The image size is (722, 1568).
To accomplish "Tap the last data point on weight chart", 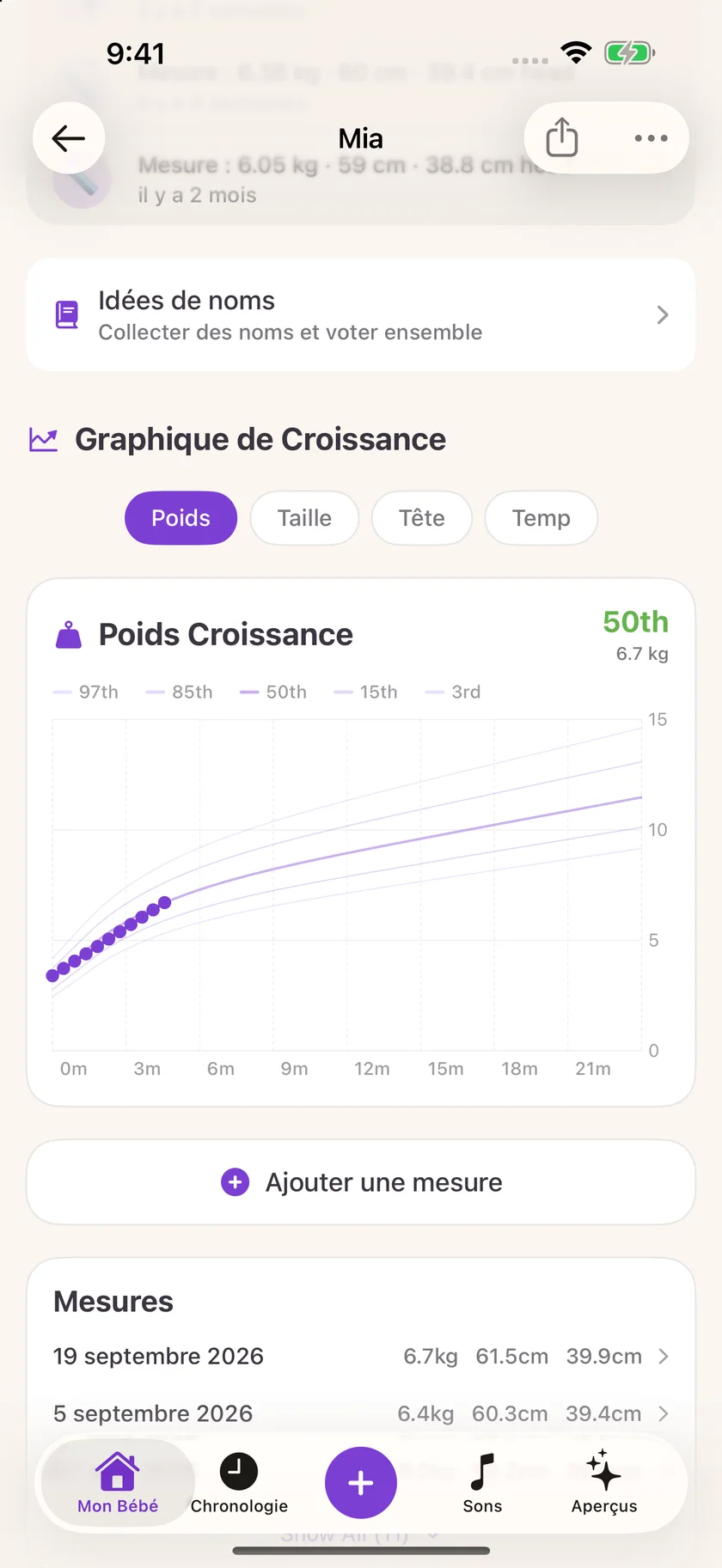I will point(165,902).
